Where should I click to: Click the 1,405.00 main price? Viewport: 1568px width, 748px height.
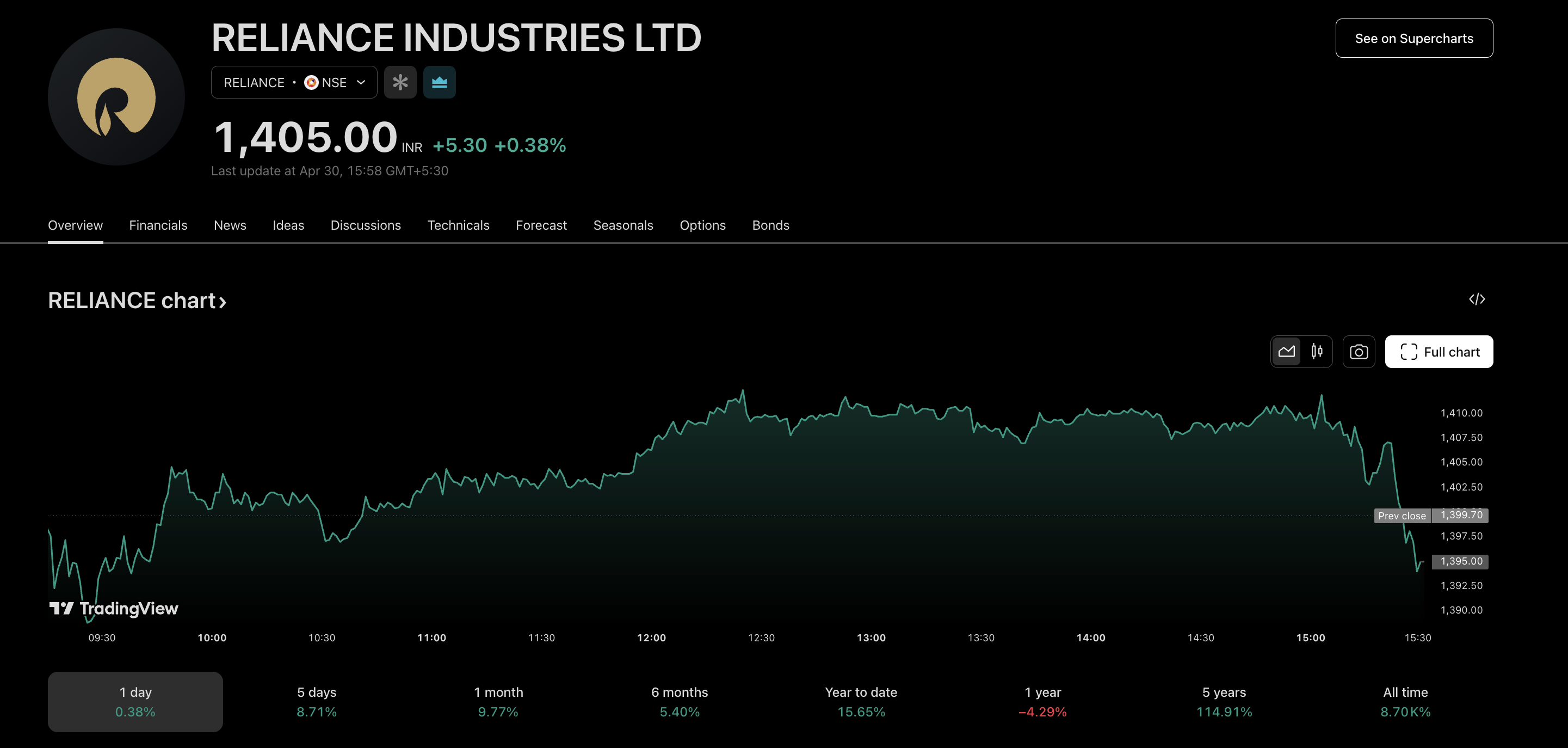tap(306, 137)
